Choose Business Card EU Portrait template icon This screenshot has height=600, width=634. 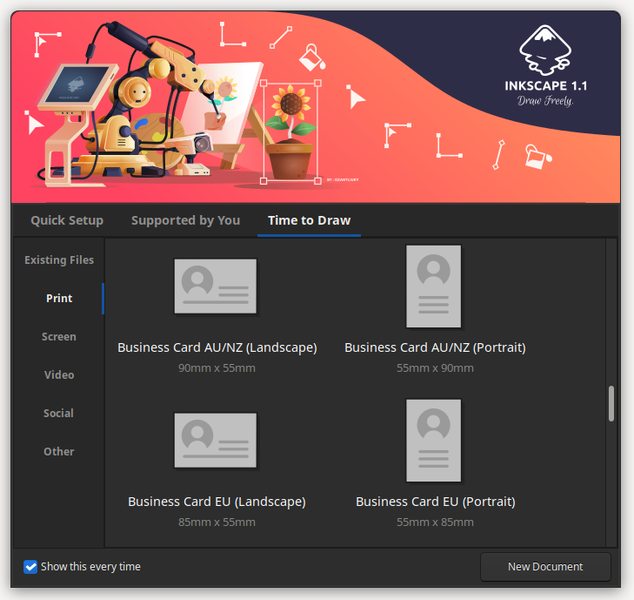tap(433, 440)
